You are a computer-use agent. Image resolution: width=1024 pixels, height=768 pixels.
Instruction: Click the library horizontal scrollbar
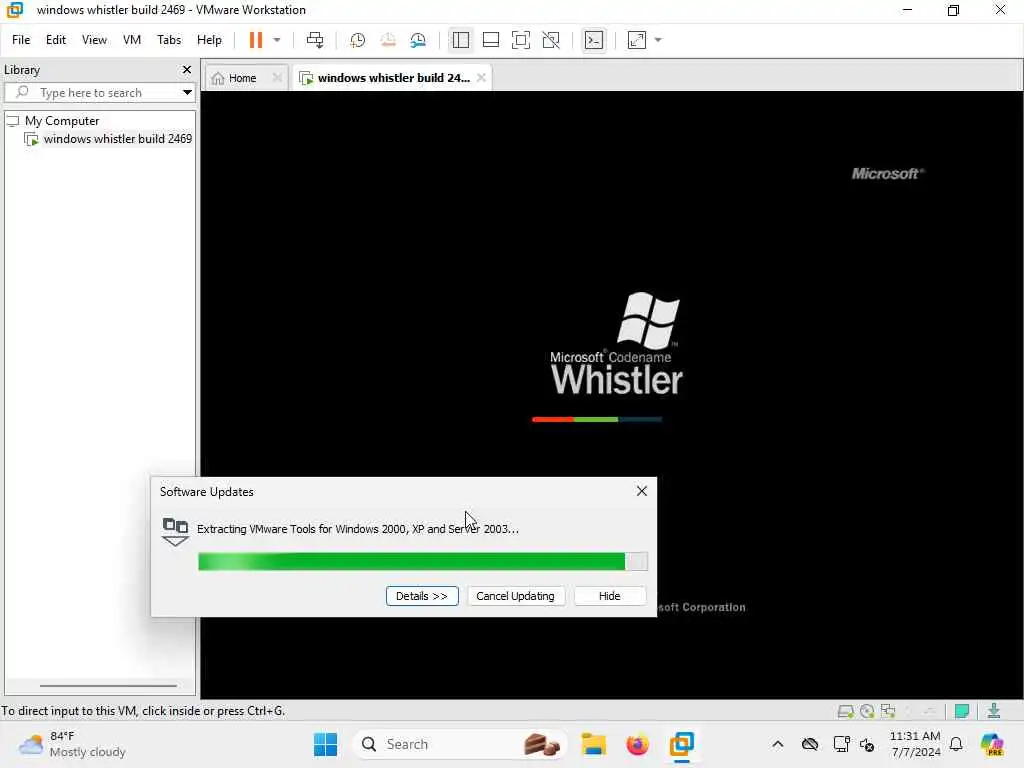click(x=108, y=686)
